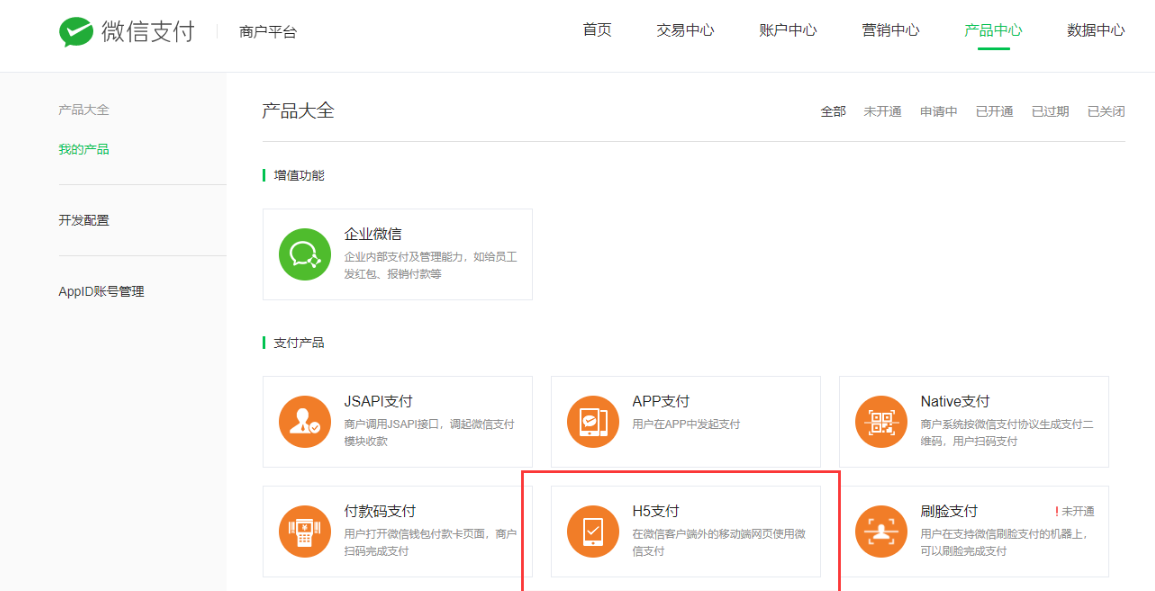Click the 未开通 status label on 刷脸支付
Viewport: 1155px width, 591px height.
click(1078, 511)
